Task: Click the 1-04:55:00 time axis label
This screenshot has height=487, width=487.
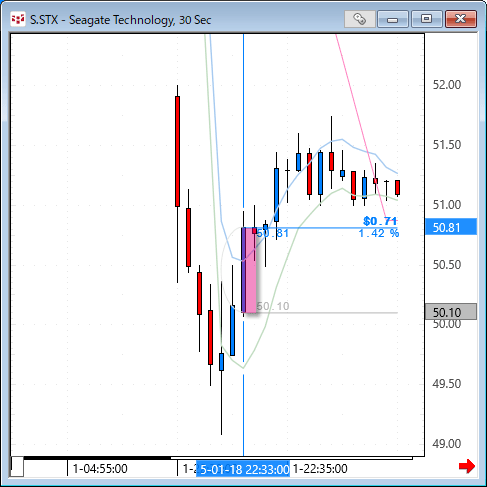Action: (x=100, y=469)
